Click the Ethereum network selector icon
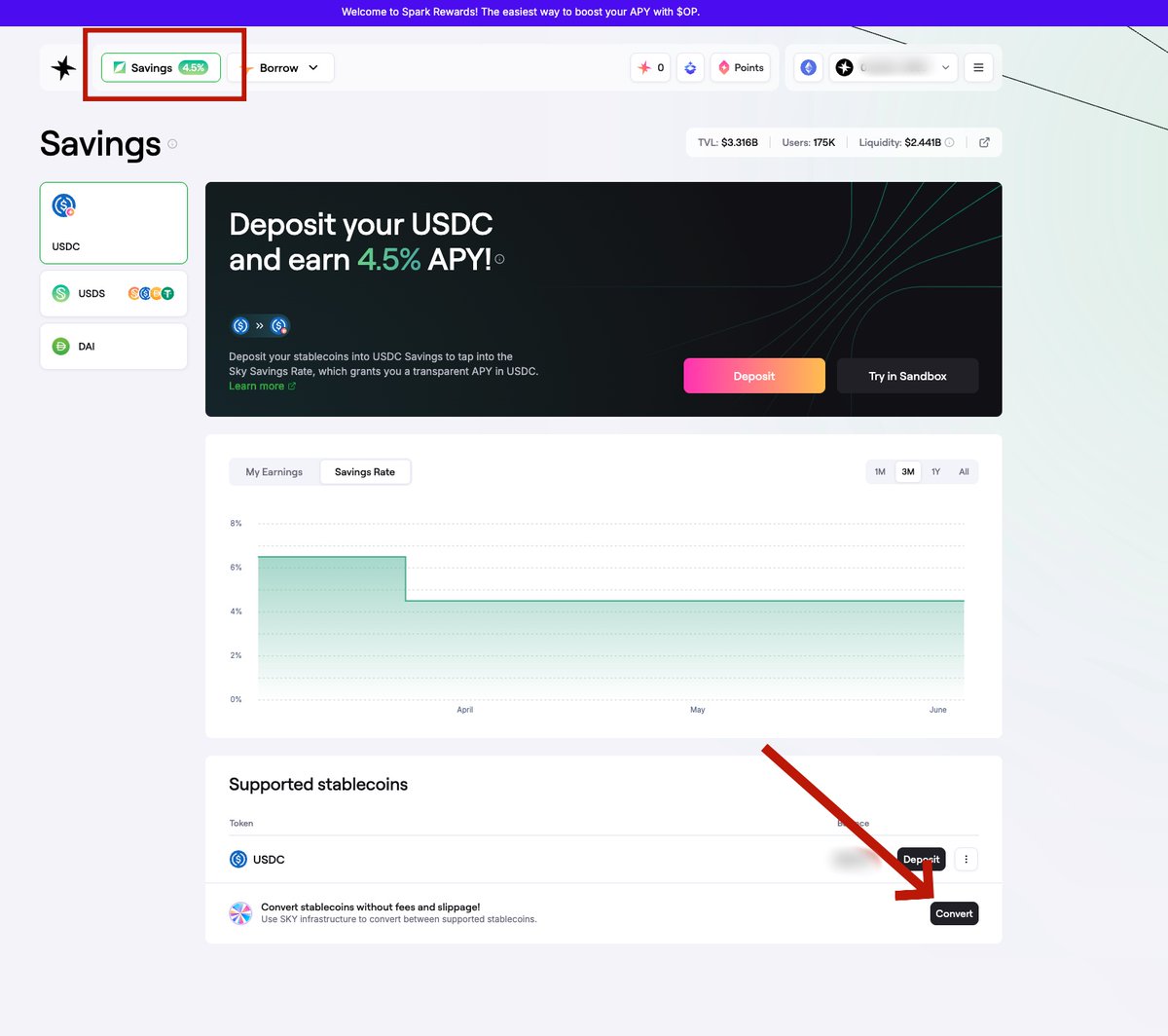This screenshot has height=1036, width=1168. point(809,67)
